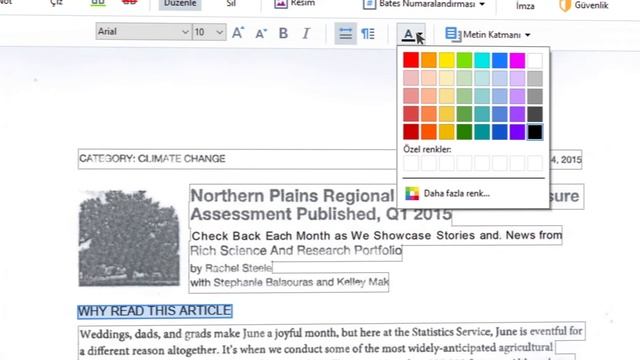Click the selected WHY READ THIS ARTICLE heading

155,311
